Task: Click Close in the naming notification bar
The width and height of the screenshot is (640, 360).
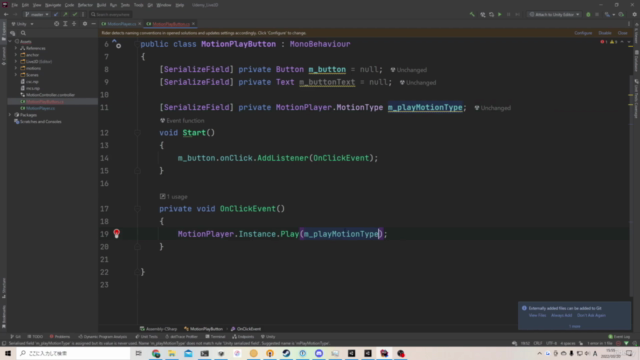Action: click(x=622, y=33)
